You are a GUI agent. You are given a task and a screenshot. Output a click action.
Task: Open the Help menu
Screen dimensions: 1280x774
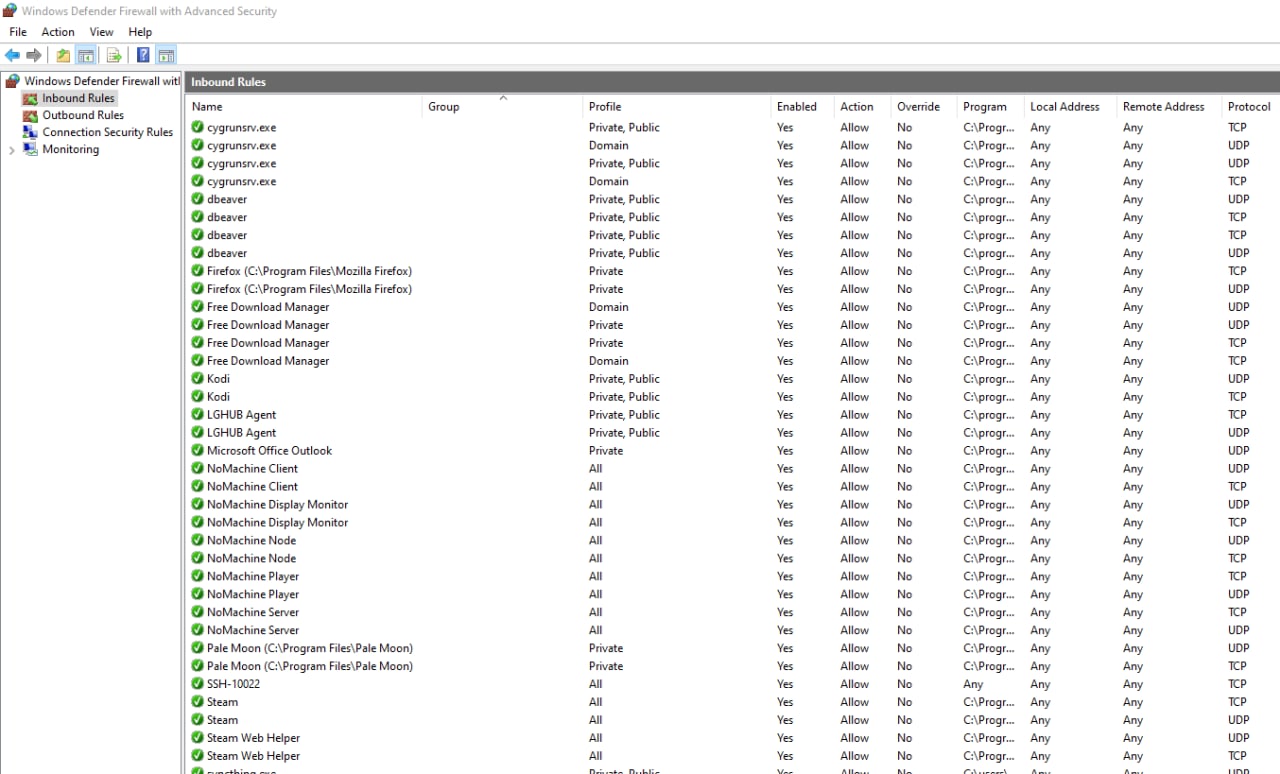(x=140, y=32)
